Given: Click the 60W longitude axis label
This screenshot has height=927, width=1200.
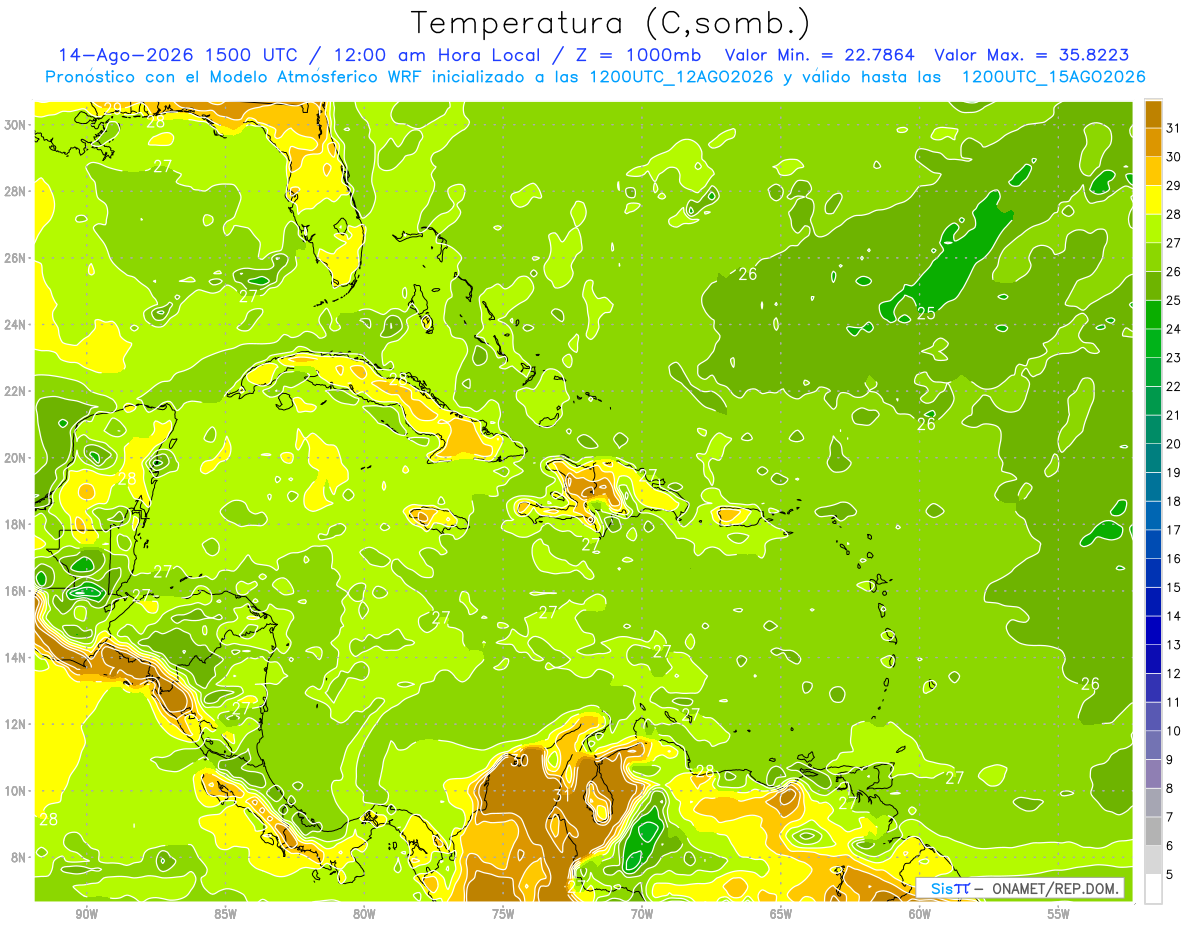Looking at the screenshot, I should pos(920,914).
